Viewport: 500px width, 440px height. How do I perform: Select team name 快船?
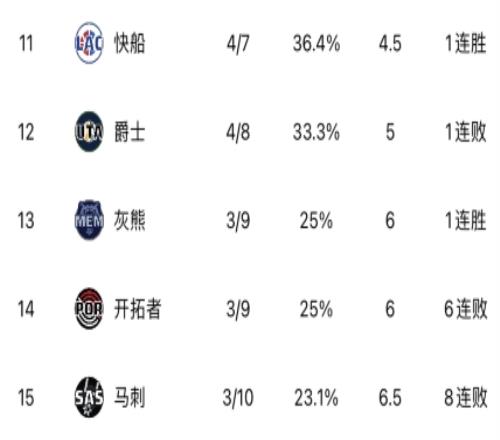[130, 43]
